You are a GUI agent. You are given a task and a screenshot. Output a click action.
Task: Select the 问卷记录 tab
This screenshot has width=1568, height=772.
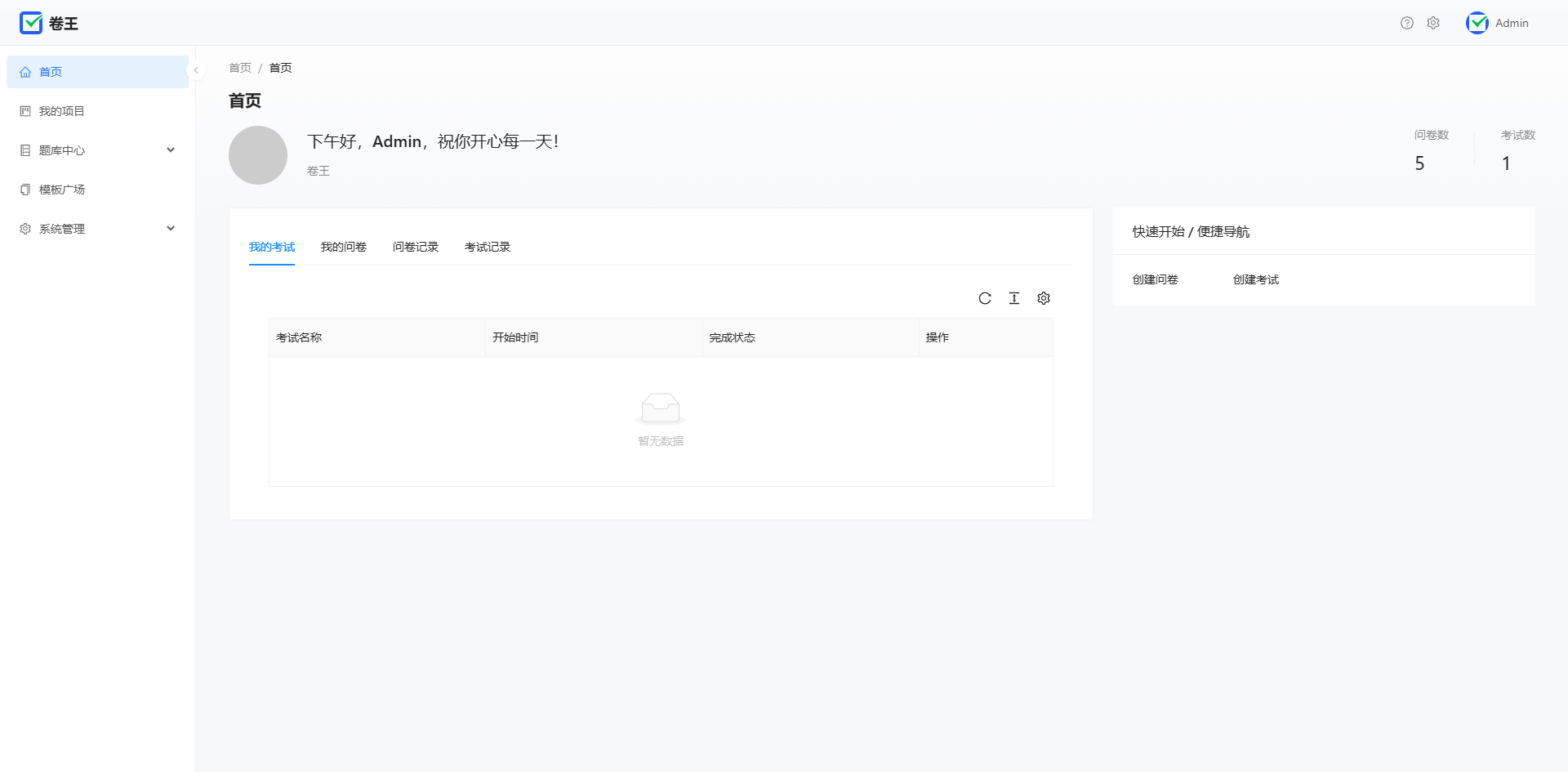click(x=415, y=247)
